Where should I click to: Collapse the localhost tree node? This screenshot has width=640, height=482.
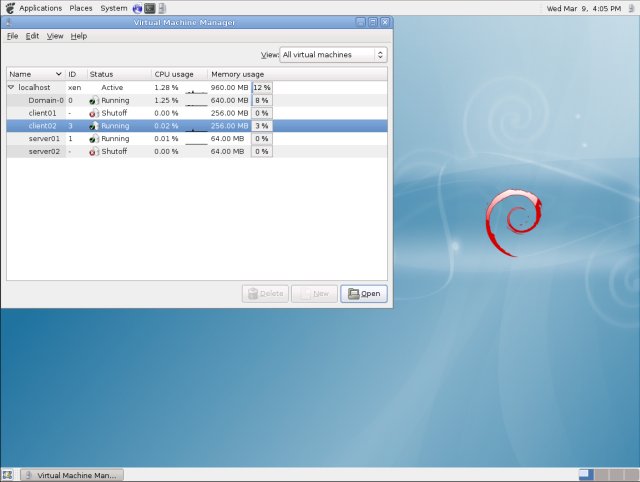coord(11,87)
